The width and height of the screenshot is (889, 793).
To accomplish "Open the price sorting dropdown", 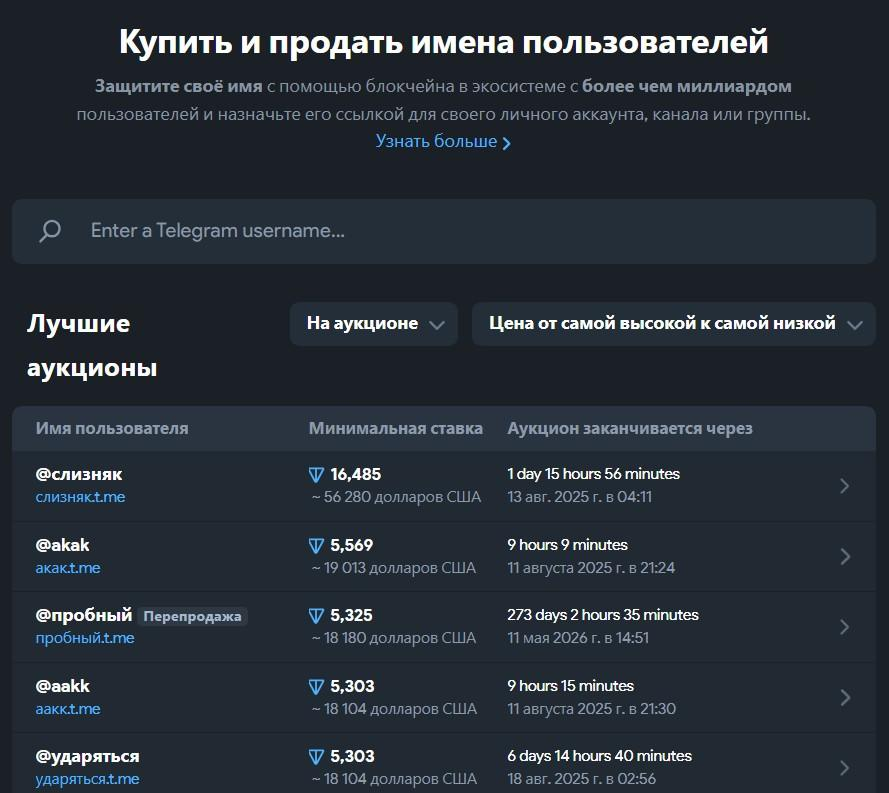I will coord(674,323).
